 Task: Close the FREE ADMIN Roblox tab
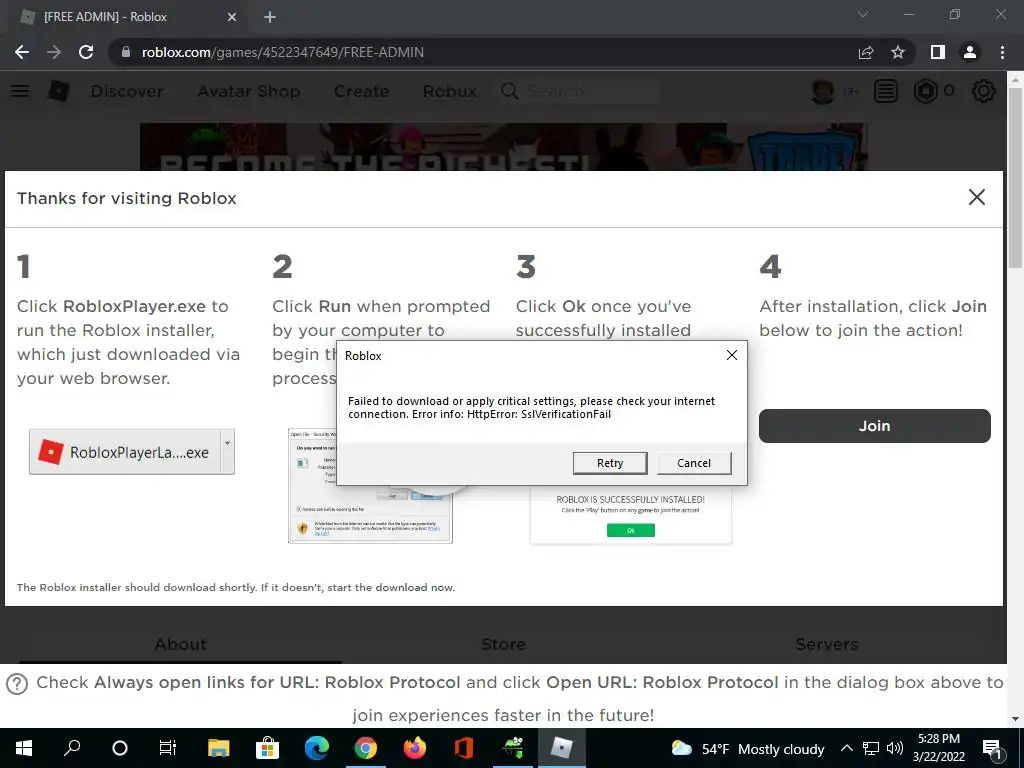[232, 17]
